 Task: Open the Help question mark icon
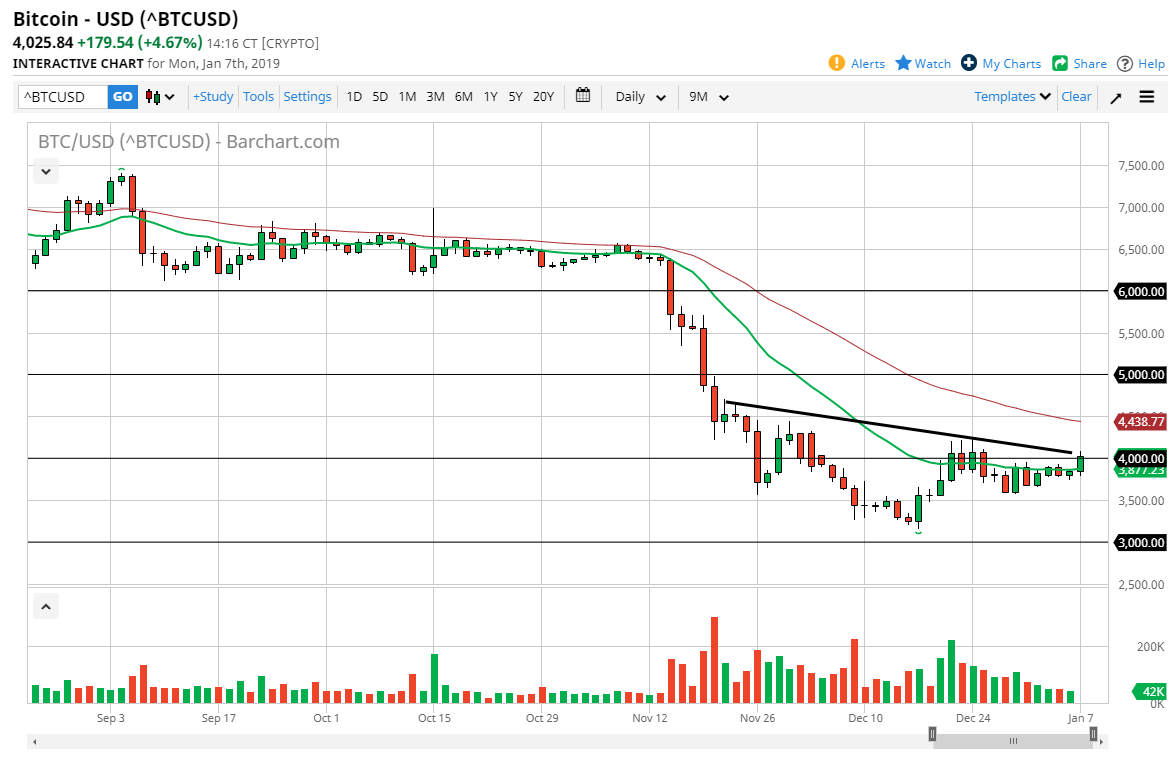[x=1125, y=63]
